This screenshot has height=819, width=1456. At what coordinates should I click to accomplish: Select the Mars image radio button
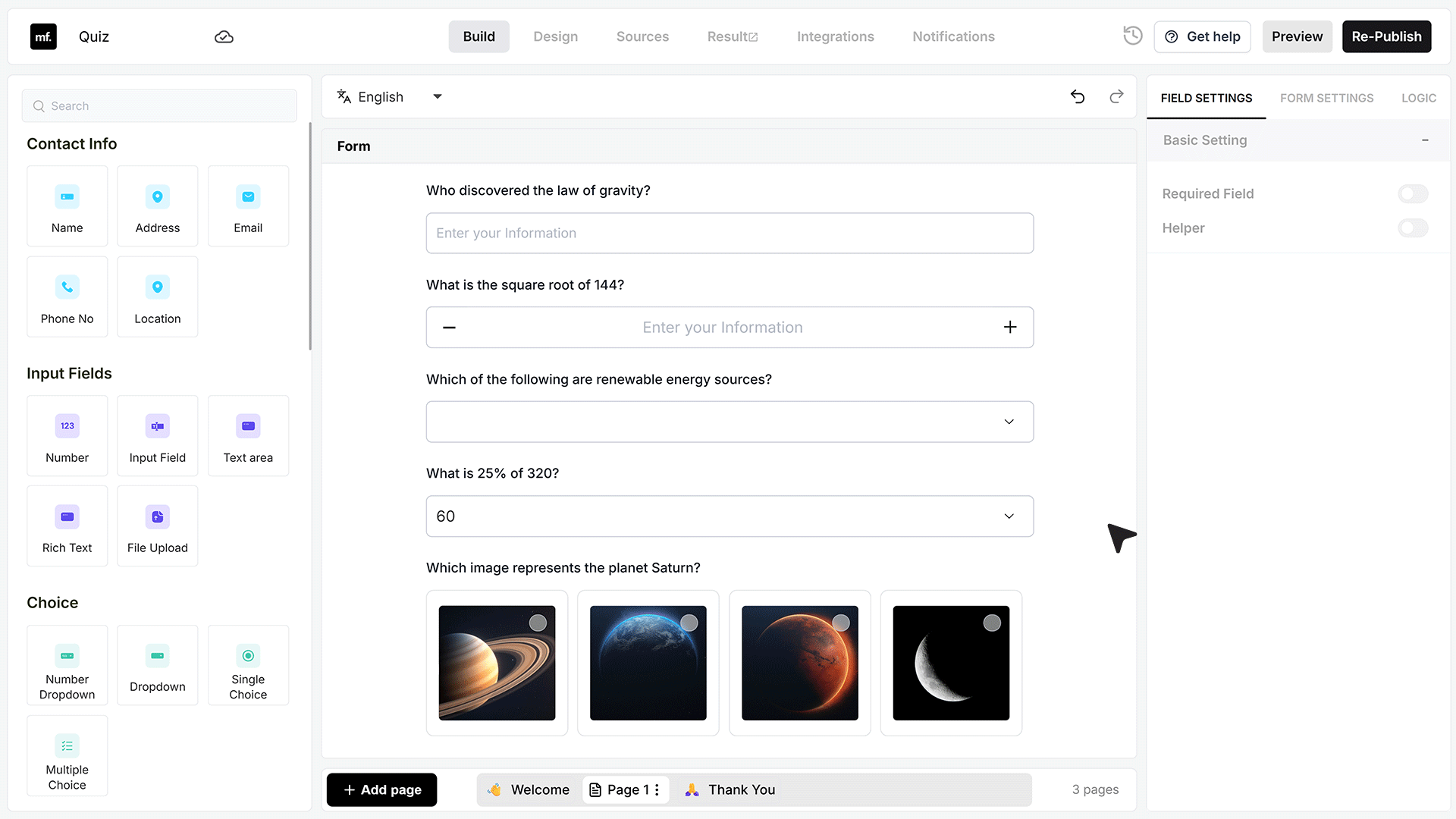tap(841, 623)
